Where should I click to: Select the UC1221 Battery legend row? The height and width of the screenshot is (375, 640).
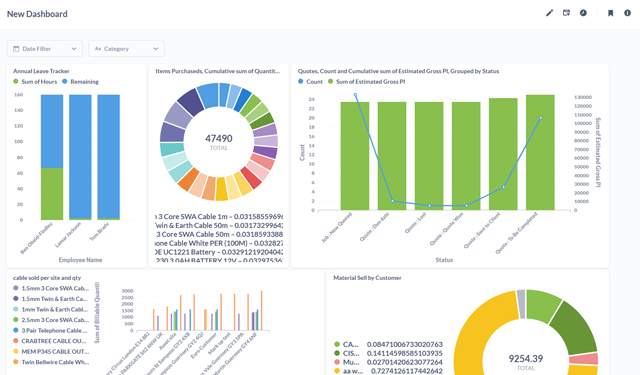[219, 252]
